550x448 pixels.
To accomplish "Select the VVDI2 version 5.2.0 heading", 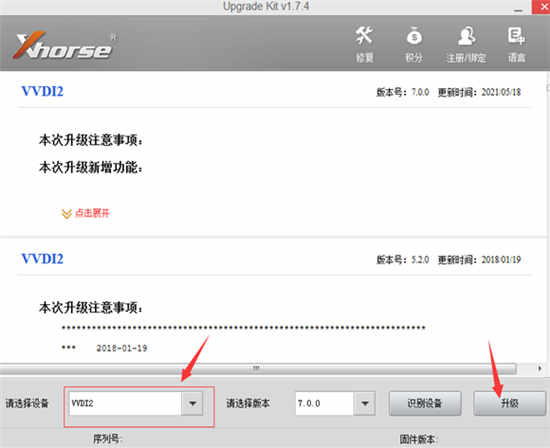I will tap(42, 259).
